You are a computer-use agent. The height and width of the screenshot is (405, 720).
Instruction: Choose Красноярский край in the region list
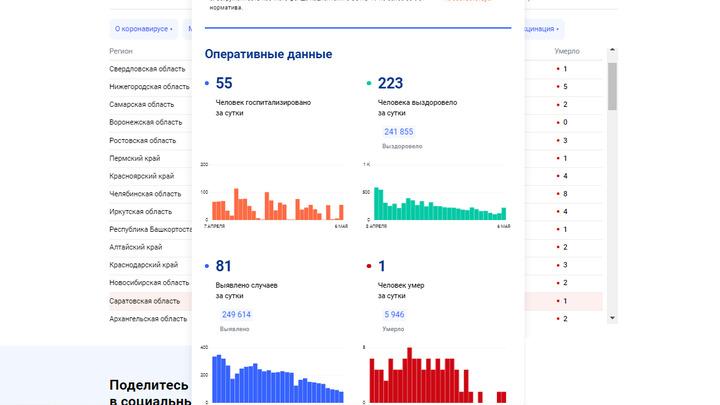click(x=143, y=176)
